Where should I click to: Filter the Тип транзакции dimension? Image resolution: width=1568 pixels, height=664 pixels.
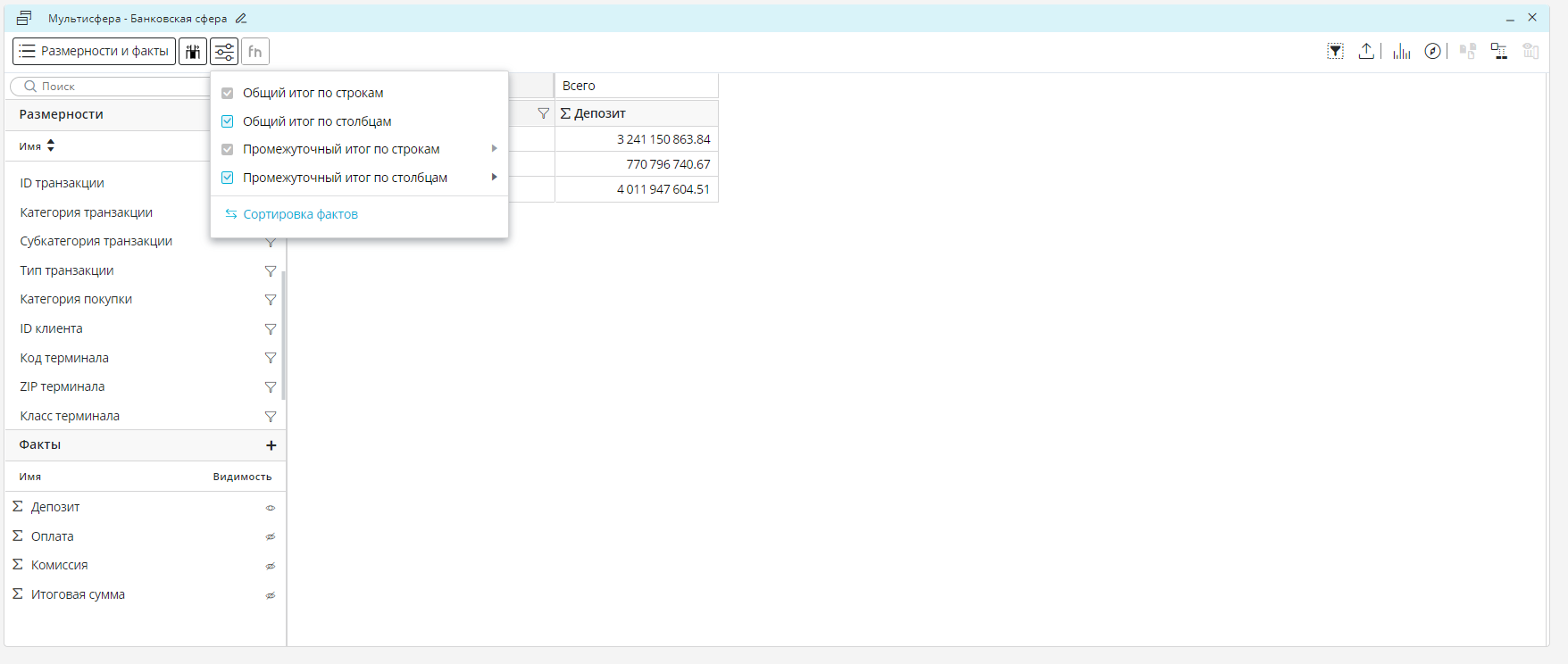pyautogui.click(x=270, y=271)
